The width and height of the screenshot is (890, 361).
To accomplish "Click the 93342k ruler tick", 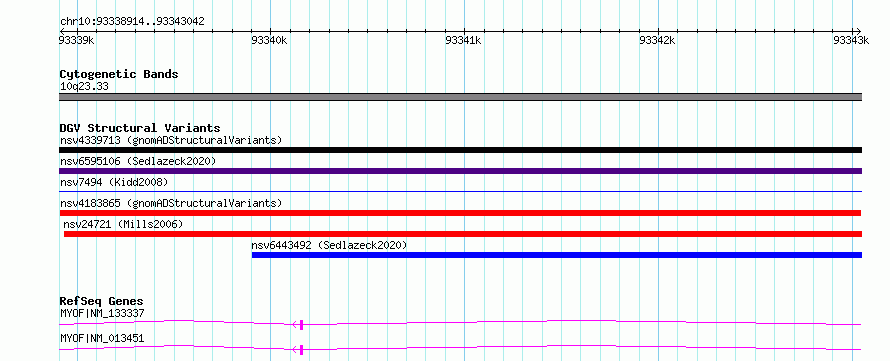I will [657, 40].
